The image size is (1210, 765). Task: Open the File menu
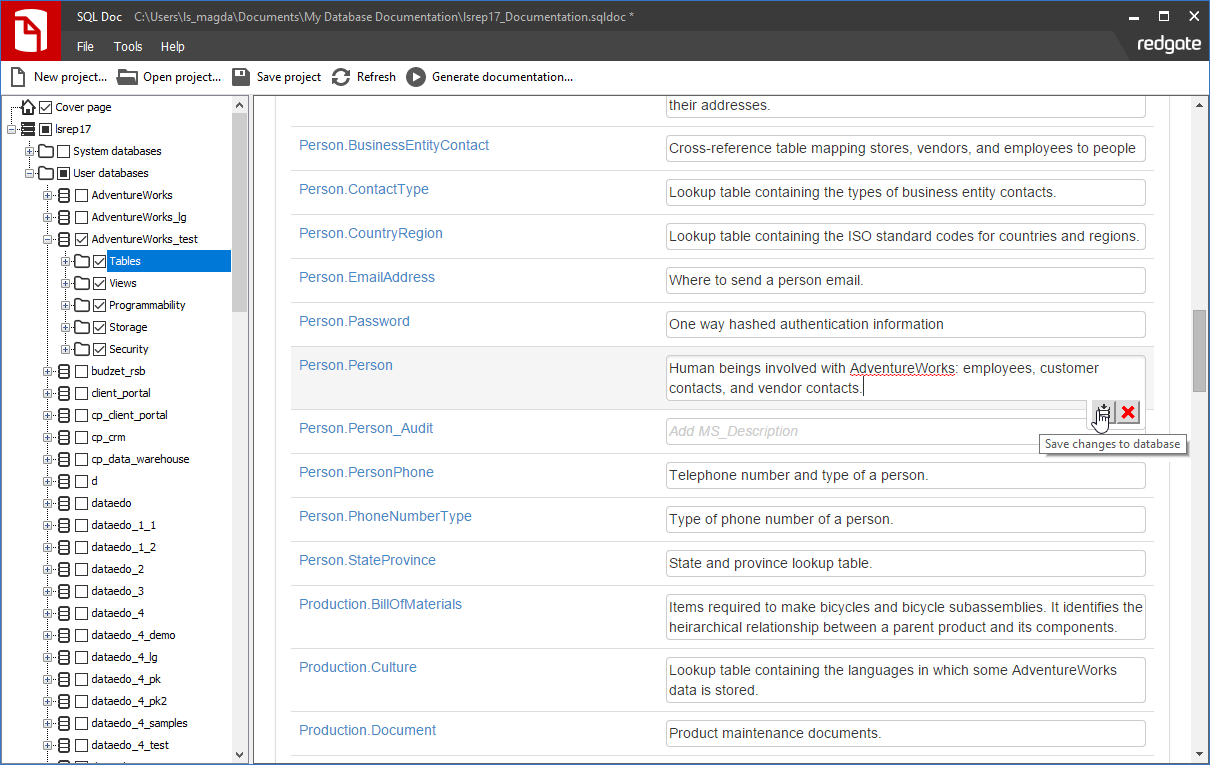[x=85, y=47]
